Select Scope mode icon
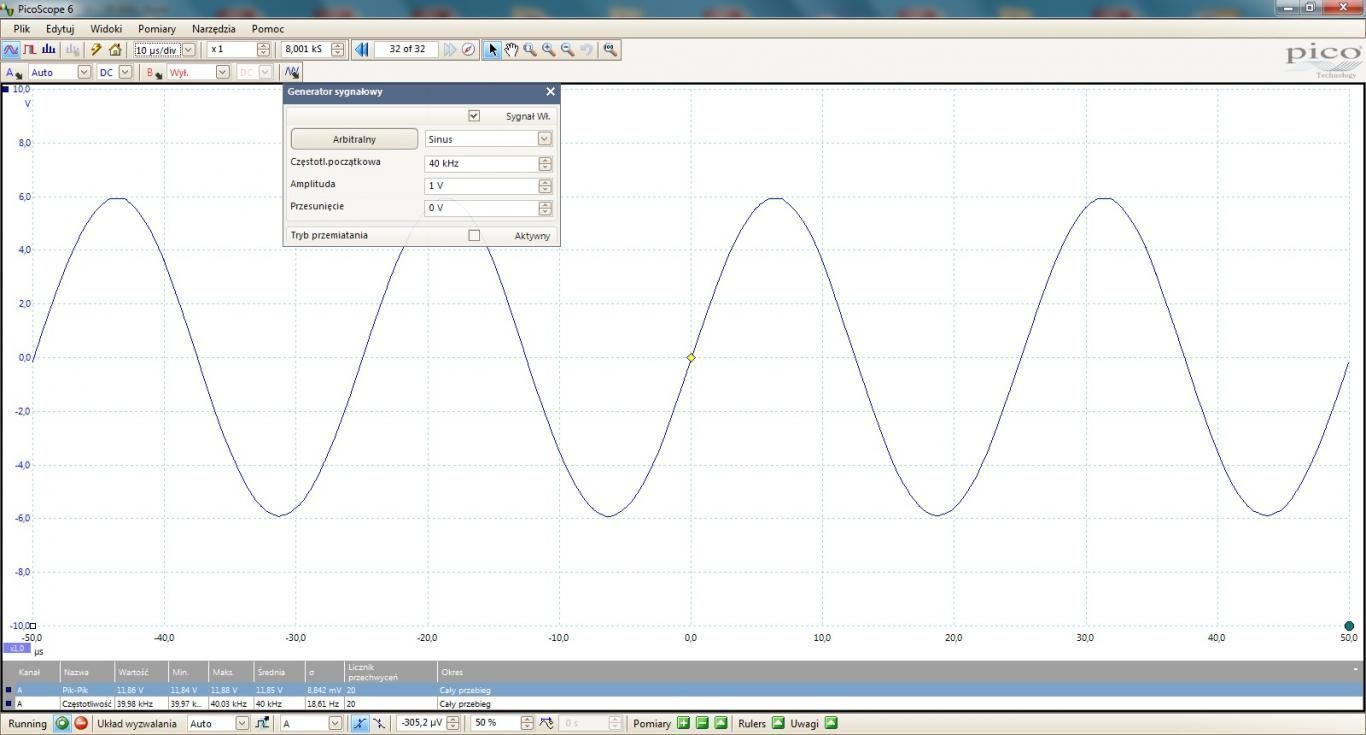1366x735 pixels. point(11,49)
